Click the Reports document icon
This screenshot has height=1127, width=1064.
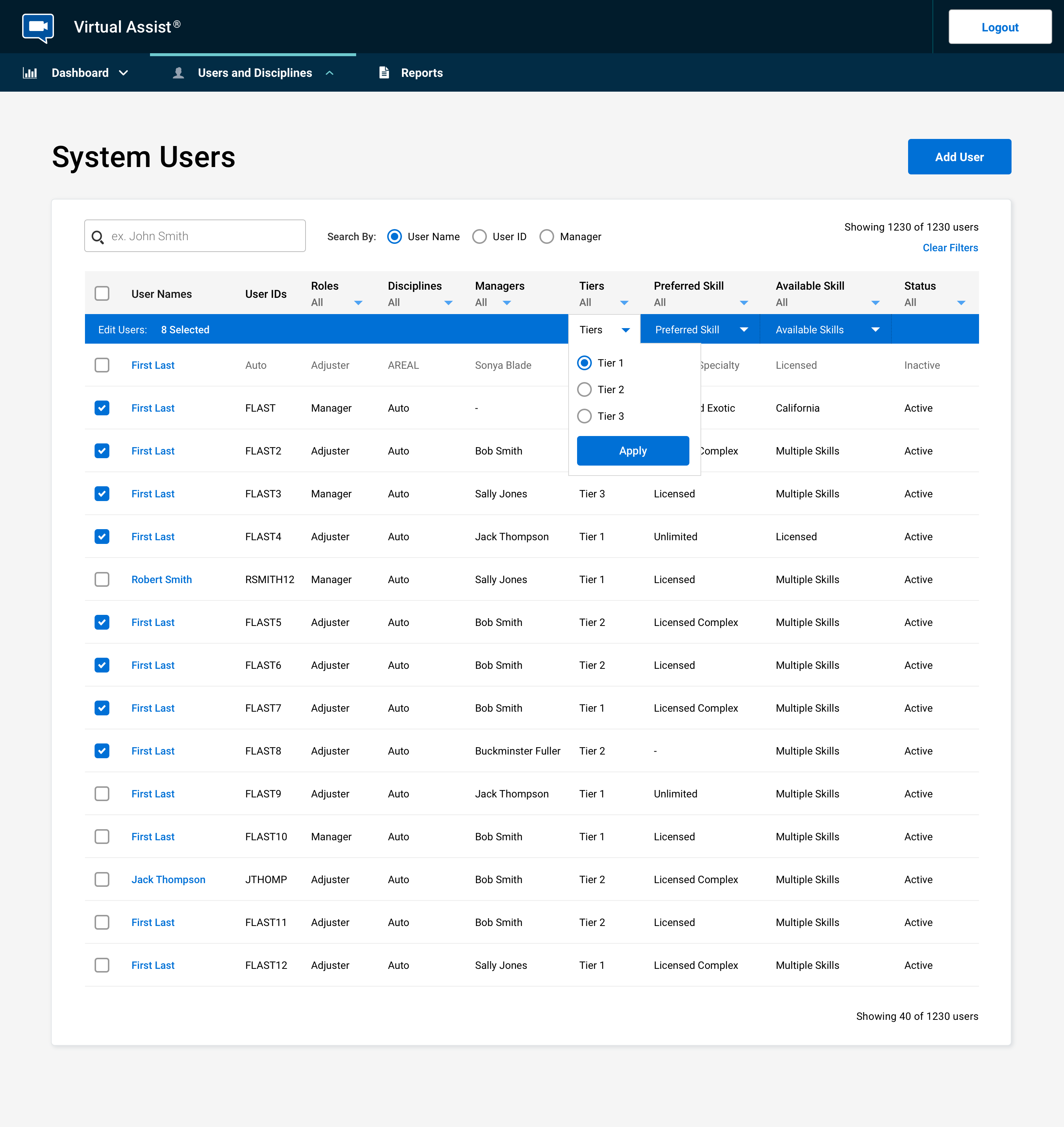click(x=384, y=72)
